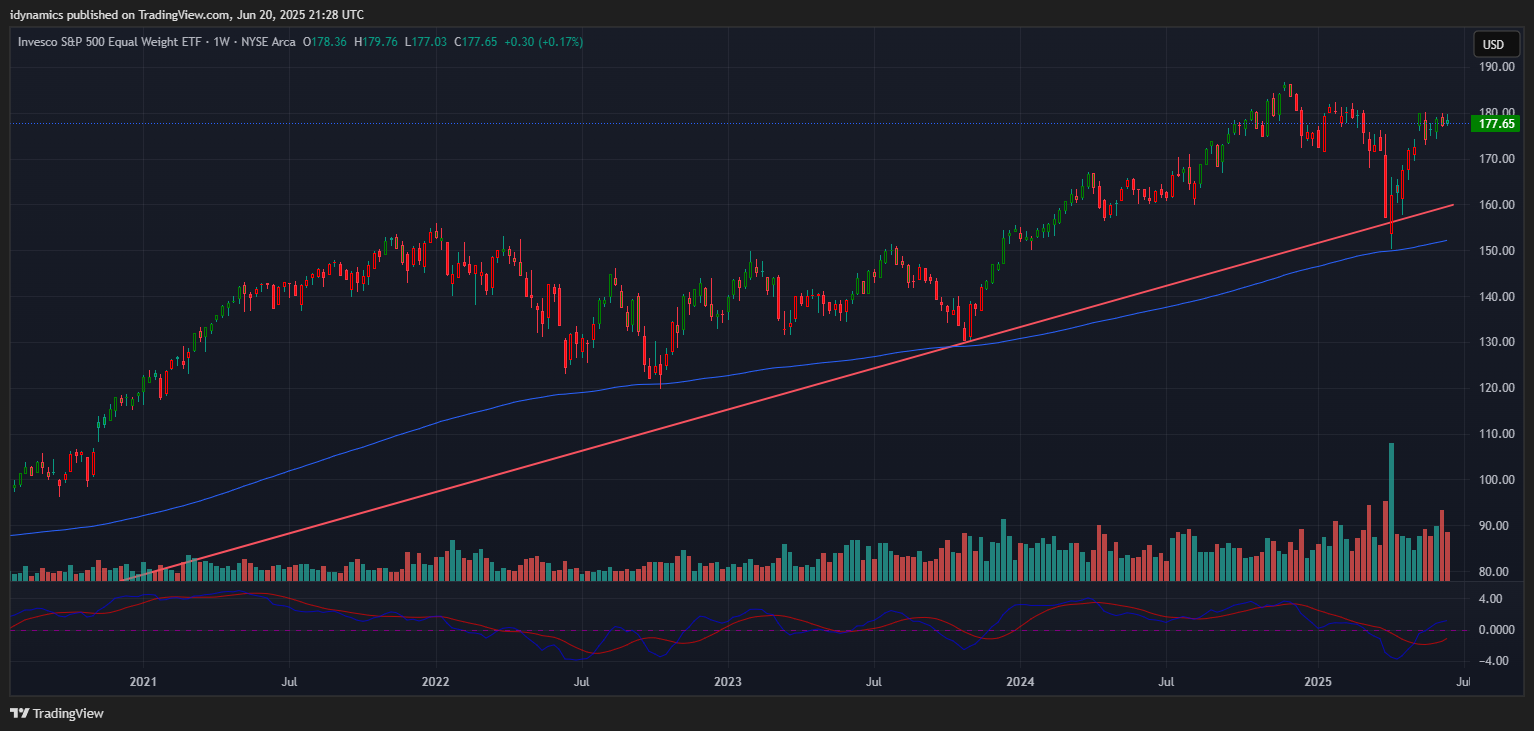Click the 2025 time axis label
The height and width of the screenshot is (731, 1534).
[x=1317, y=682]
